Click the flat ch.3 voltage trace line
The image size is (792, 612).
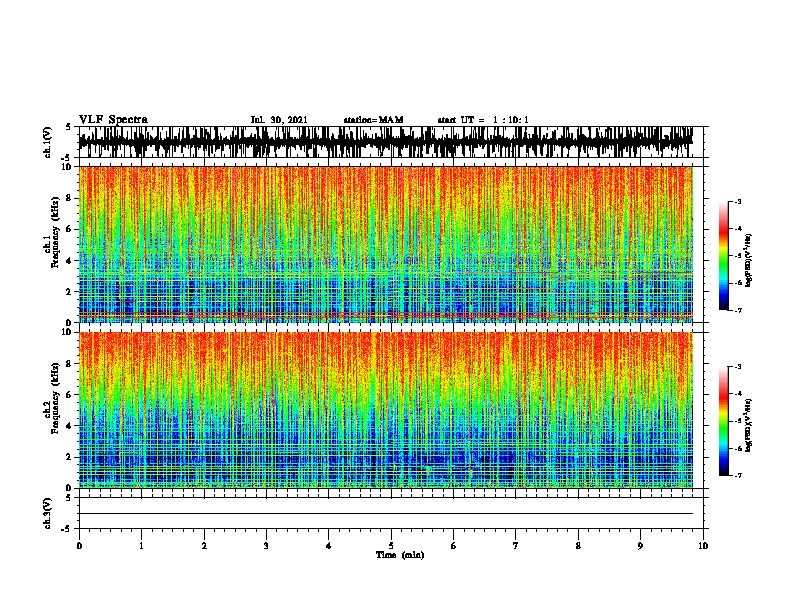(x=386, y=514)
